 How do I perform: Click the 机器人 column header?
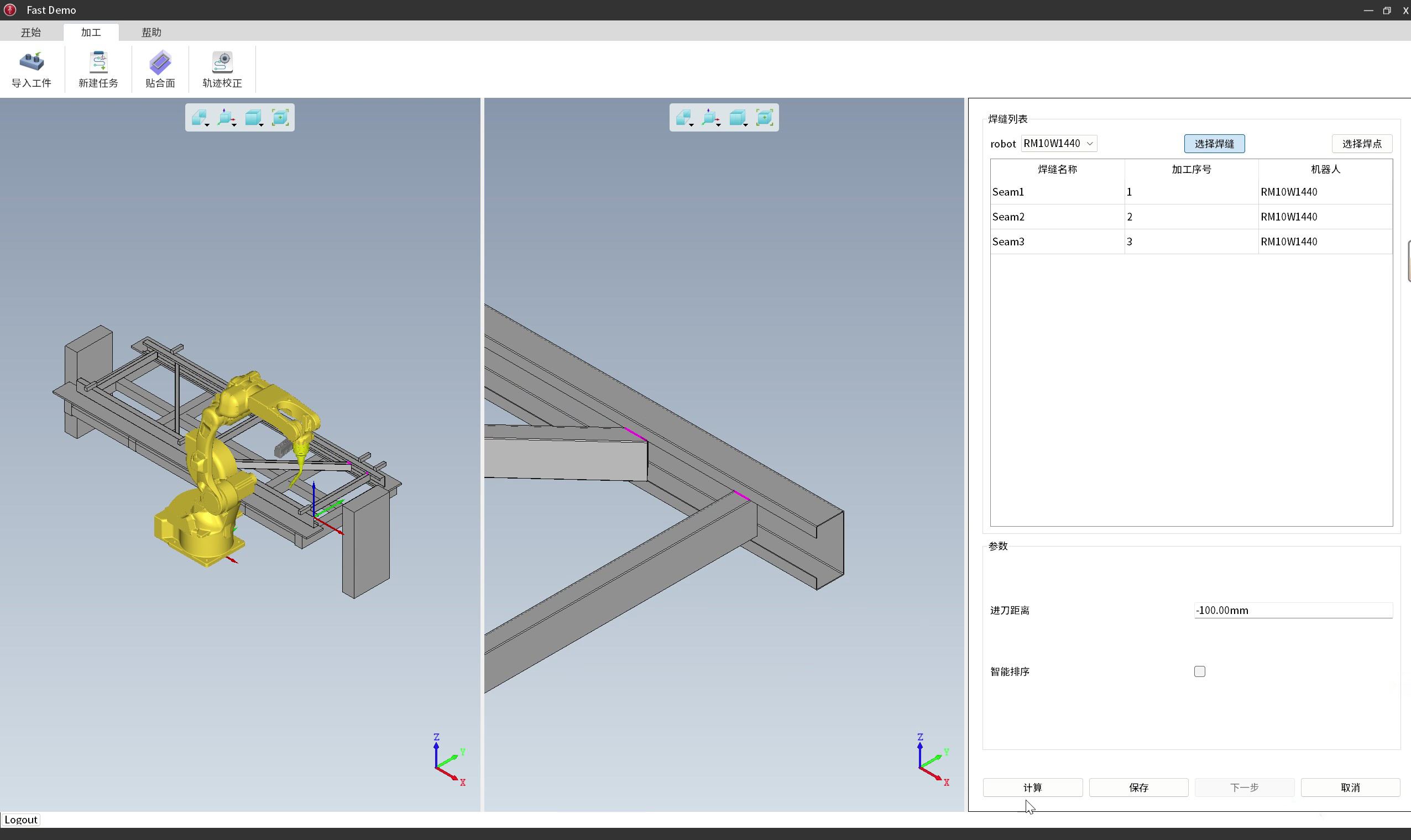click(1325, 169)
